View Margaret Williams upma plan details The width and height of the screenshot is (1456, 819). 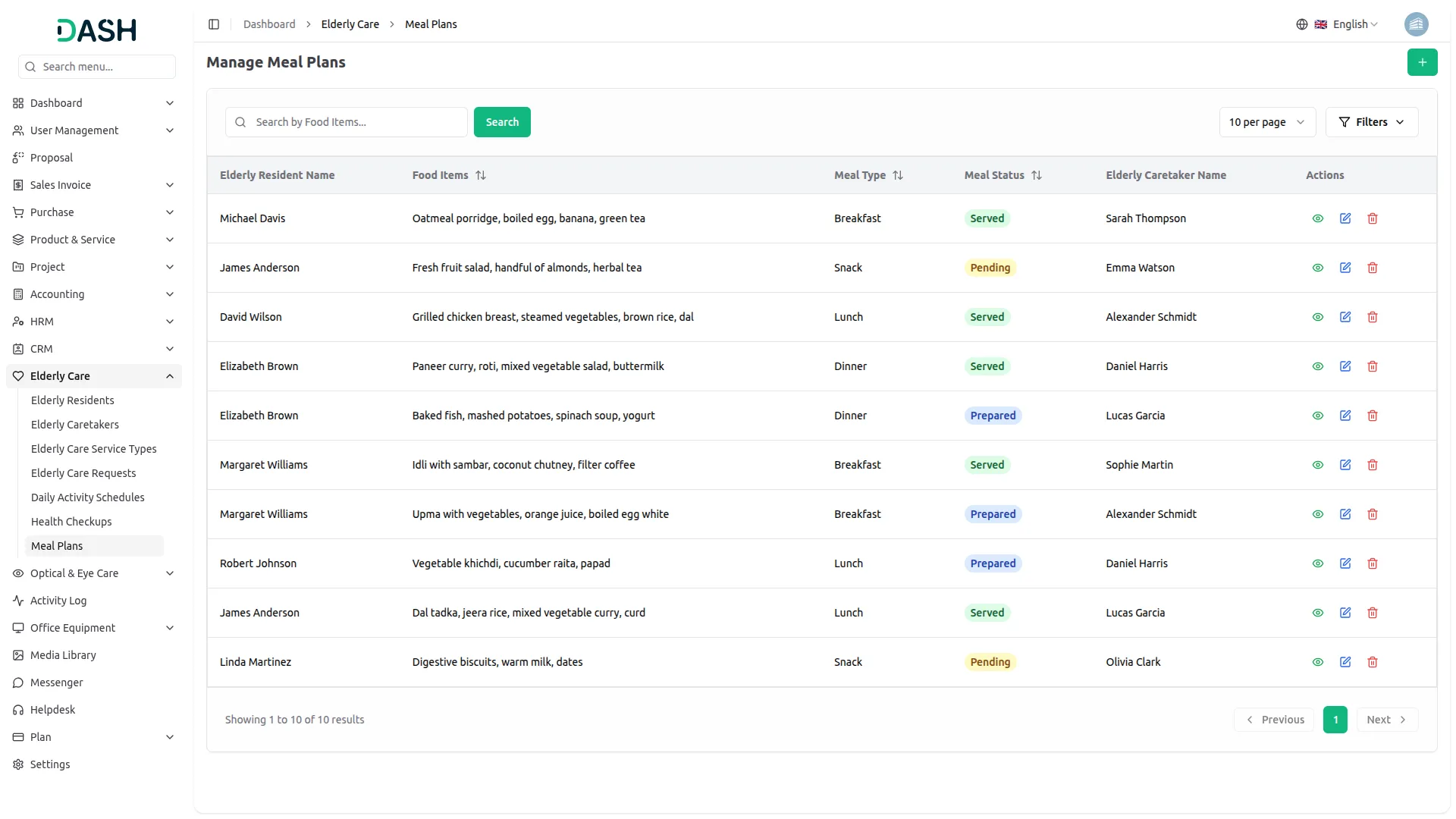click(1317, 514)
